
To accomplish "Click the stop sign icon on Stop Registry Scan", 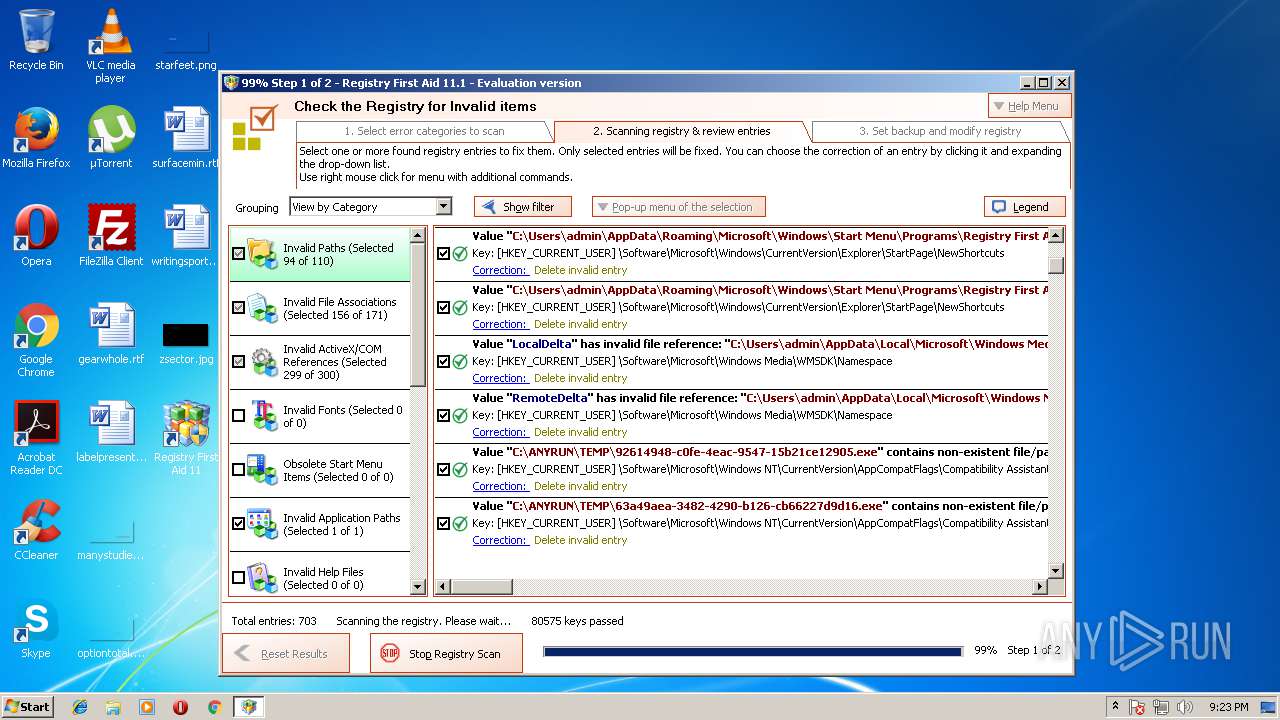I will coord(389,654).
